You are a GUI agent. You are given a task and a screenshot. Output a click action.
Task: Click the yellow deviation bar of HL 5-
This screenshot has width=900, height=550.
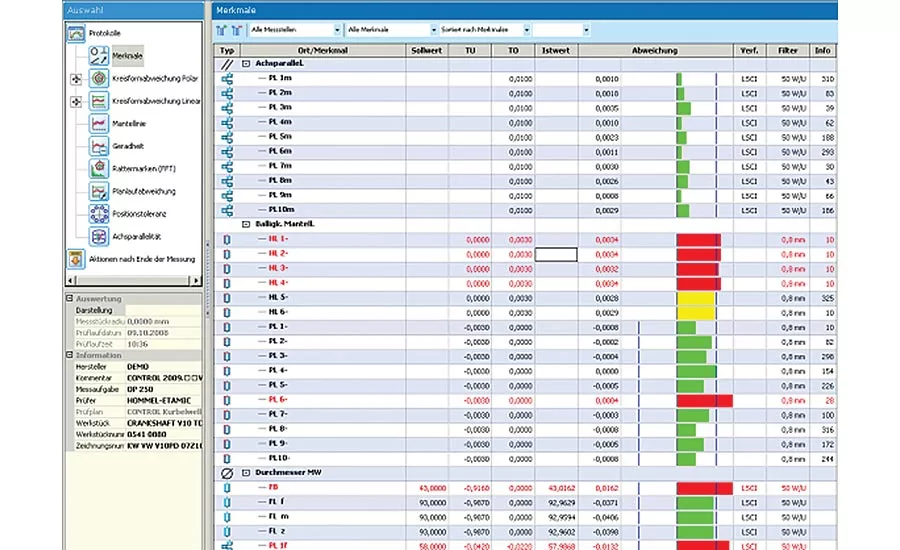pos(696,299)
